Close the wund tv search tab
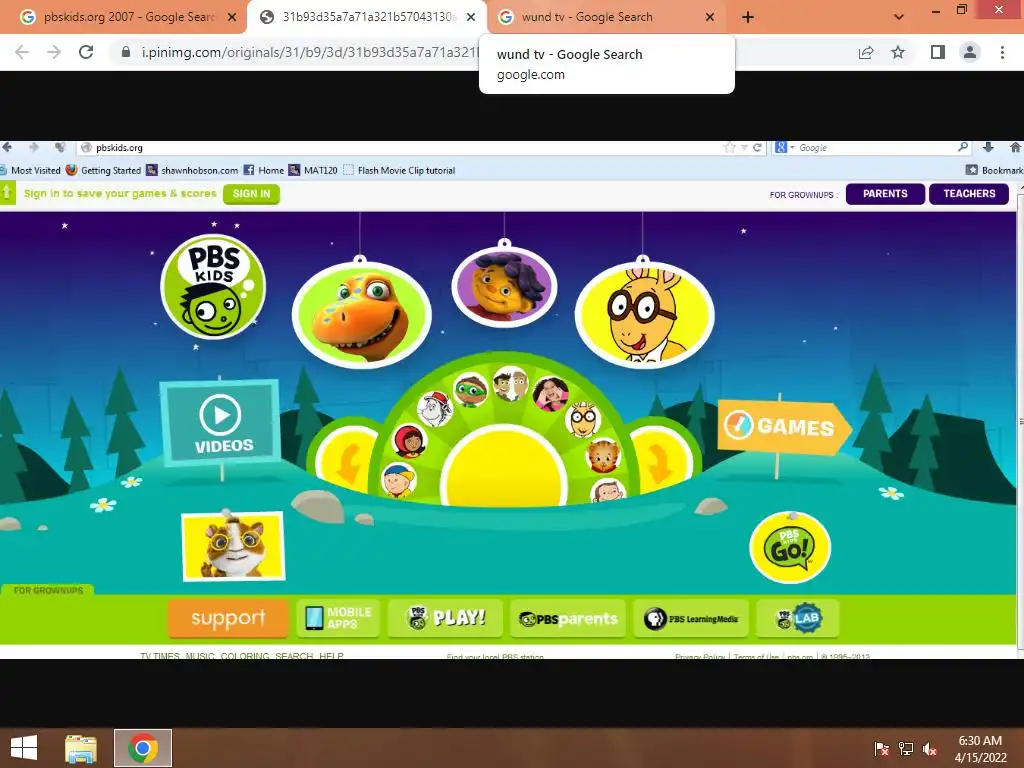Image resolution: width=1024 pixels, height=768 pixels. coord(710,18)
